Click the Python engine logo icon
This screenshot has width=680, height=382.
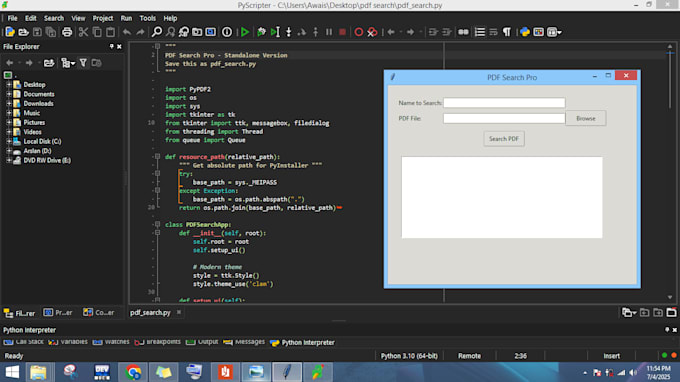click(x=525, y=32)
